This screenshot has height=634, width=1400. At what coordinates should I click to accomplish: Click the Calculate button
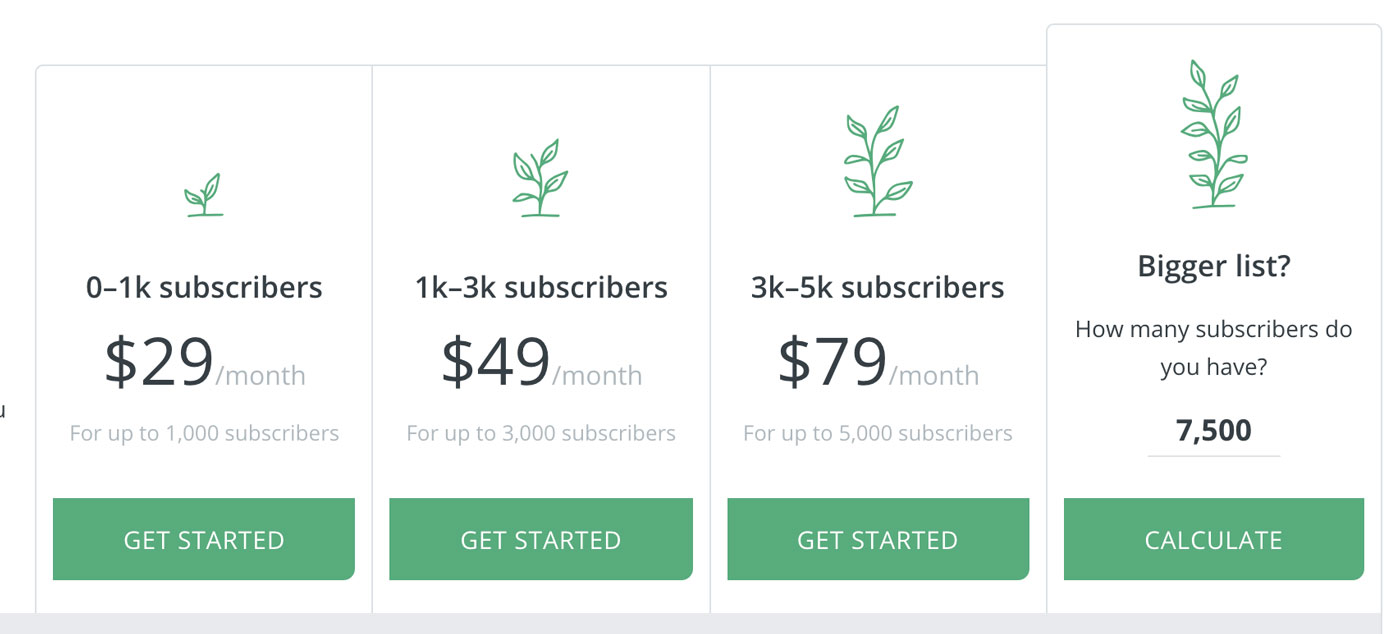click(x=1214, y=539)
